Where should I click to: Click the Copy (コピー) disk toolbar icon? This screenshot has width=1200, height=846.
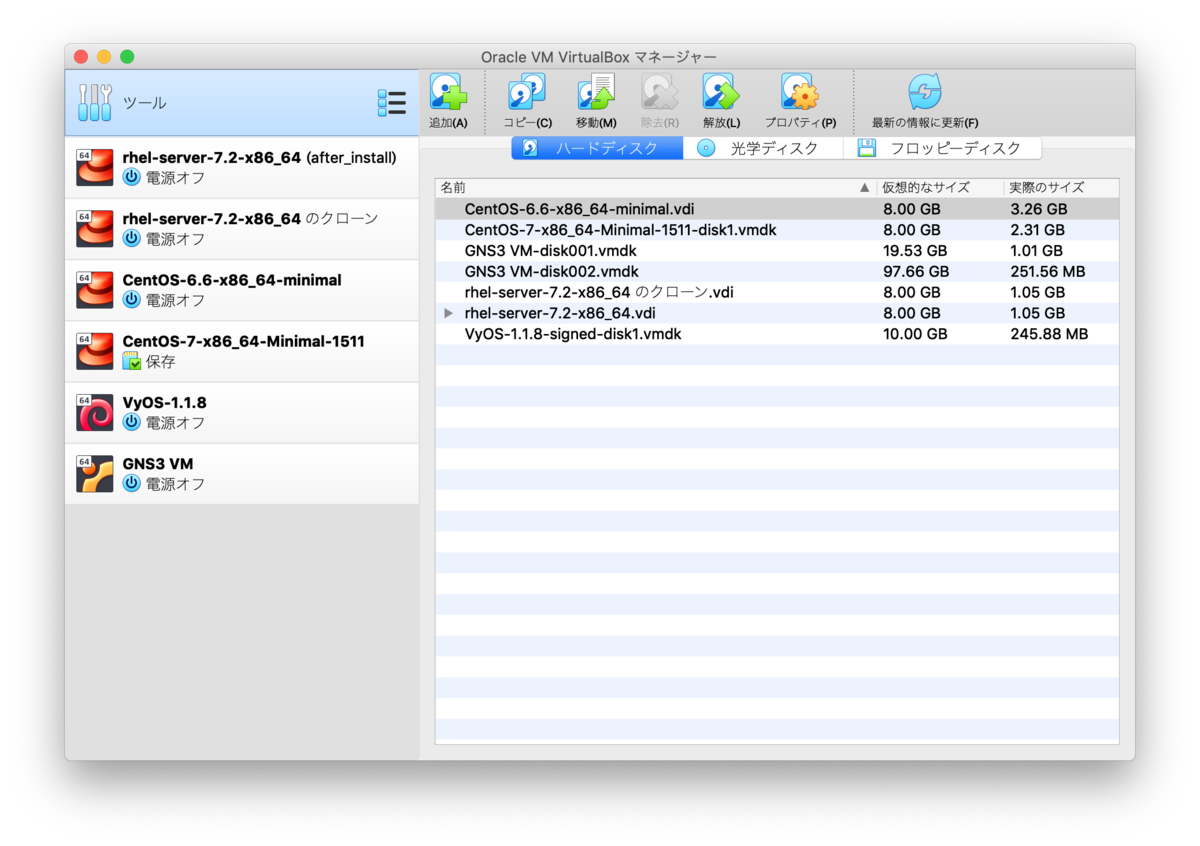tap(527, 93)
